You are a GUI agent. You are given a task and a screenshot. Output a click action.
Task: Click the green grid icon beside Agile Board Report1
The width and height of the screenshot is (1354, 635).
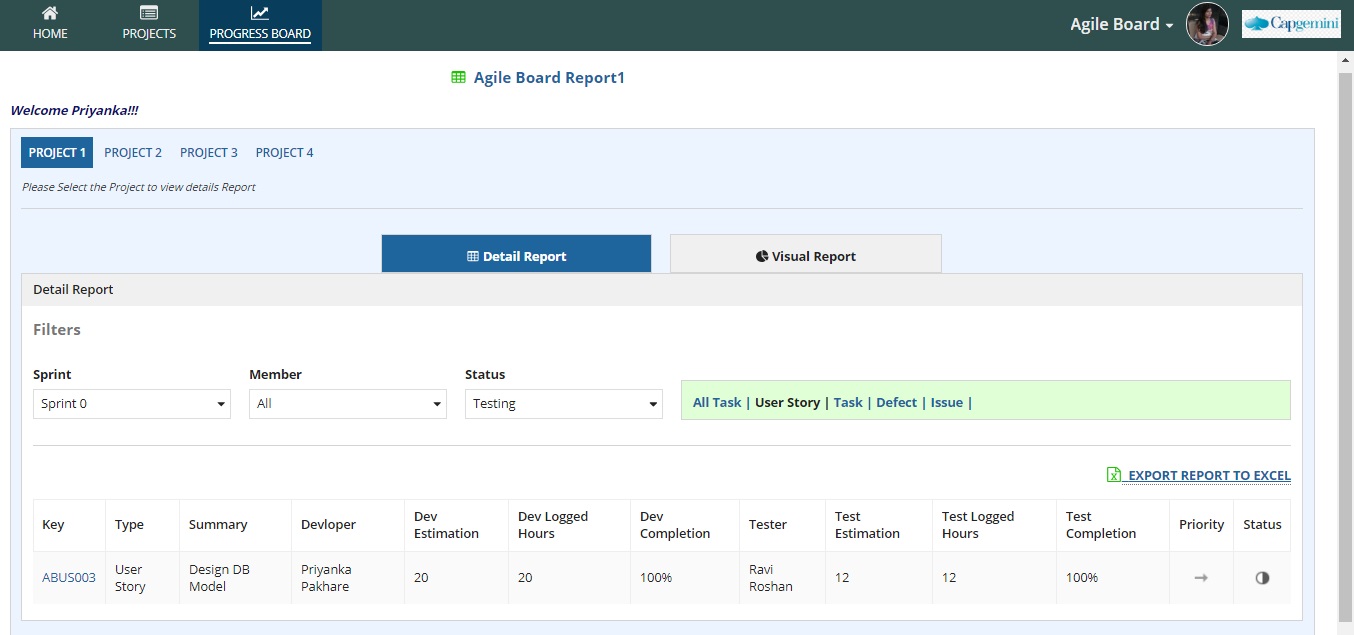458,76
